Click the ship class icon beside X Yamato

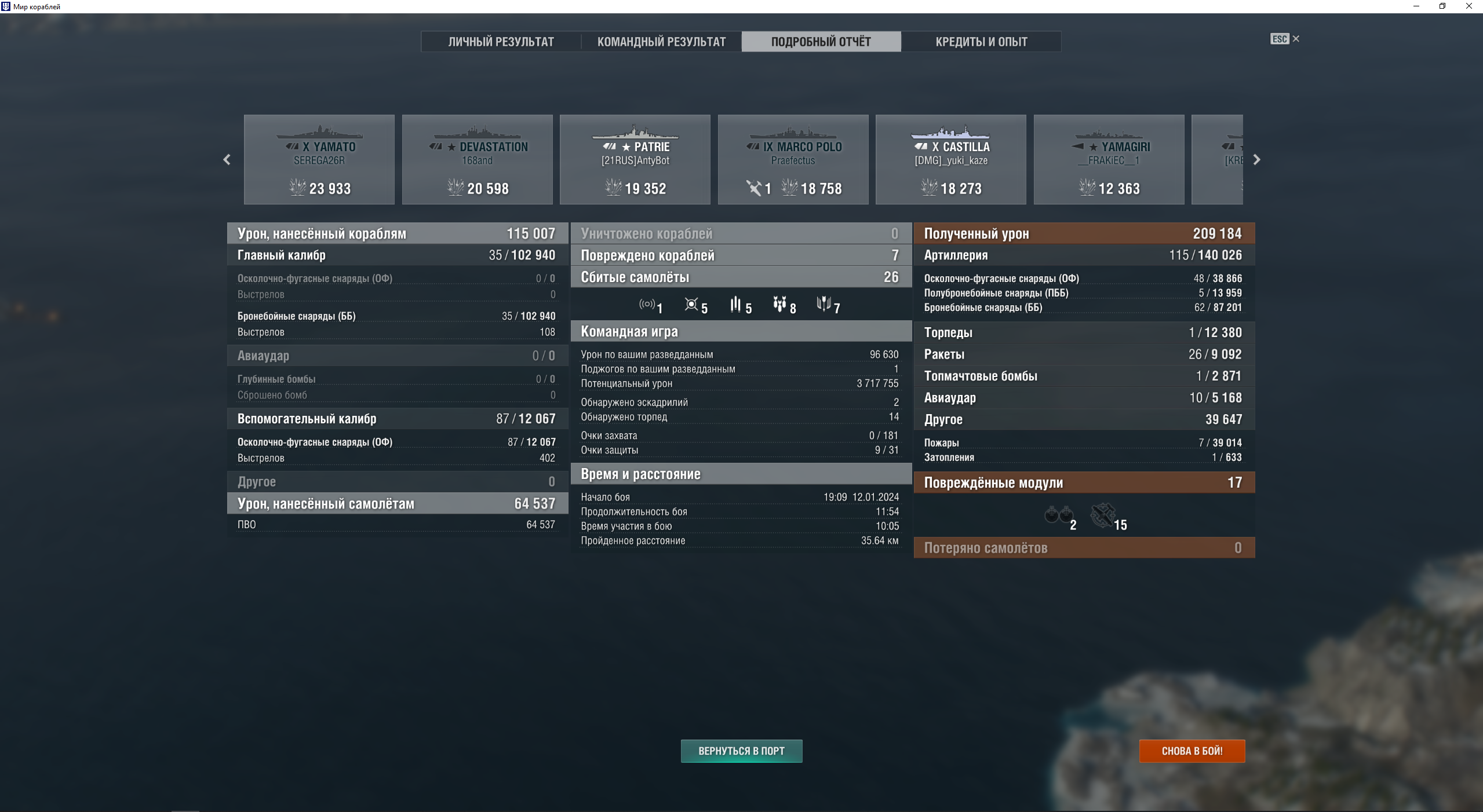[x=292, y=147]
